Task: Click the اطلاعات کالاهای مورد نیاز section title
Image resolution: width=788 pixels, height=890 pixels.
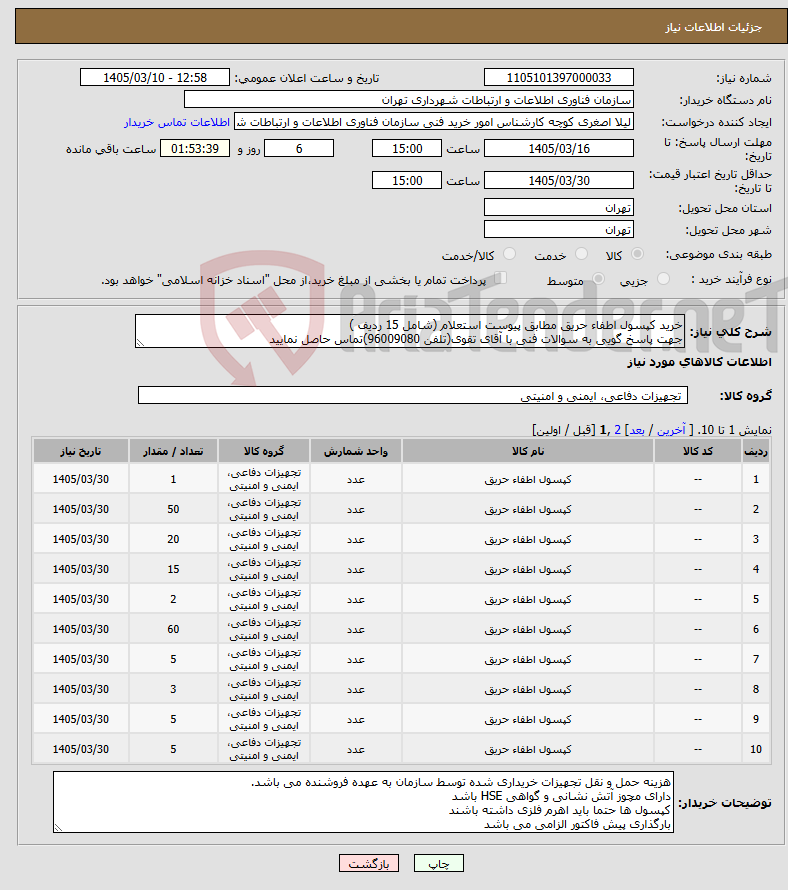Action: coord(699,362)
